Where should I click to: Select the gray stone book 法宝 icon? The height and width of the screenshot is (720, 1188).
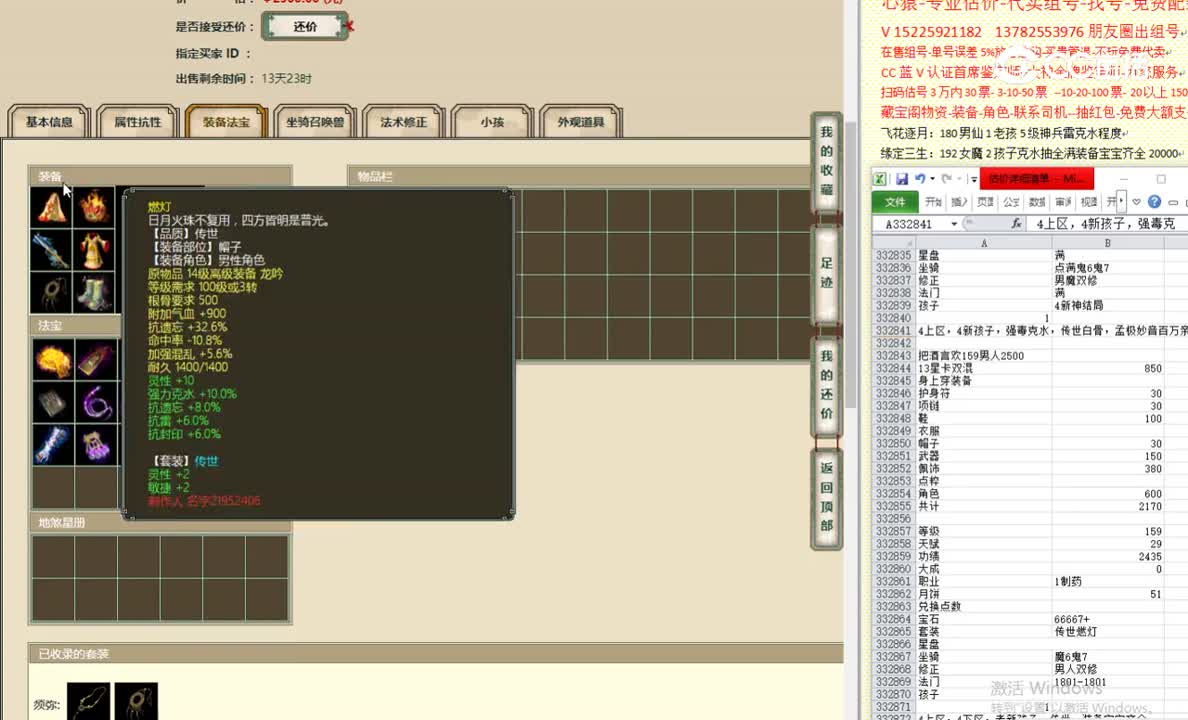53,402
